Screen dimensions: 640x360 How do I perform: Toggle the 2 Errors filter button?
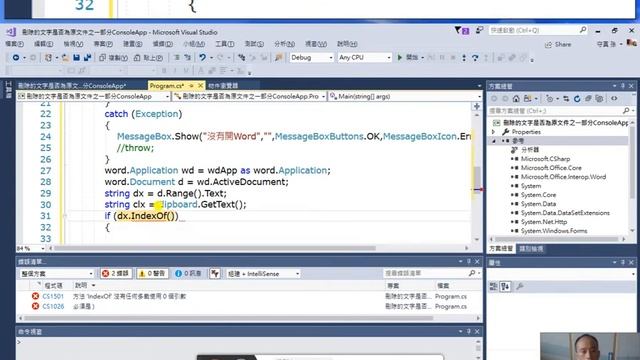tap(116, 273)
